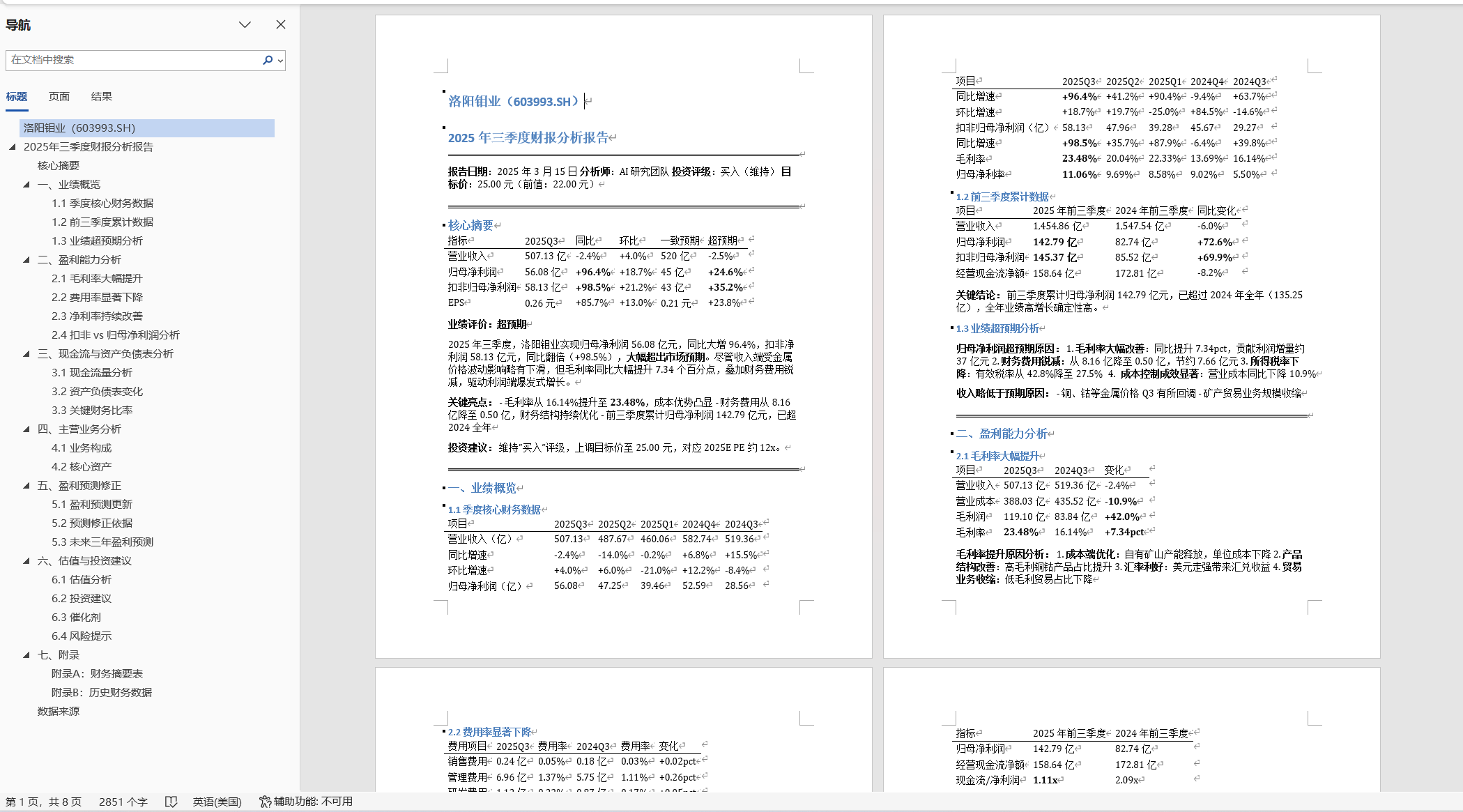Collapse the 一、业绩概览 section arrow

pyautogui.click(x=26, y=184)
